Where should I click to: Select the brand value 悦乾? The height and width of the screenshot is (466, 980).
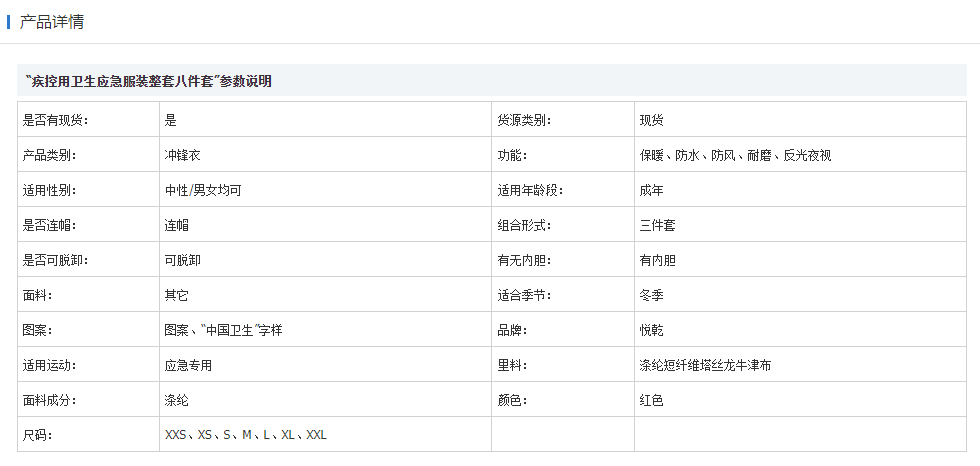tap(651, 330)
